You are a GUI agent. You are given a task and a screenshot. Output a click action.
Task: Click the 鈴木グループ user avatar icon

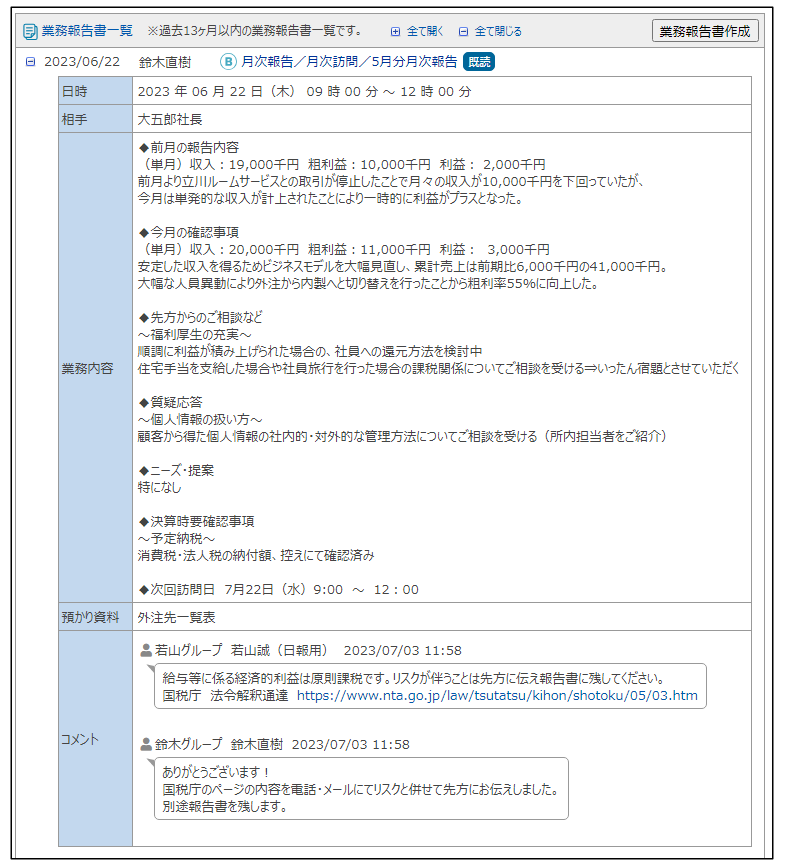(x=146, y=744)
